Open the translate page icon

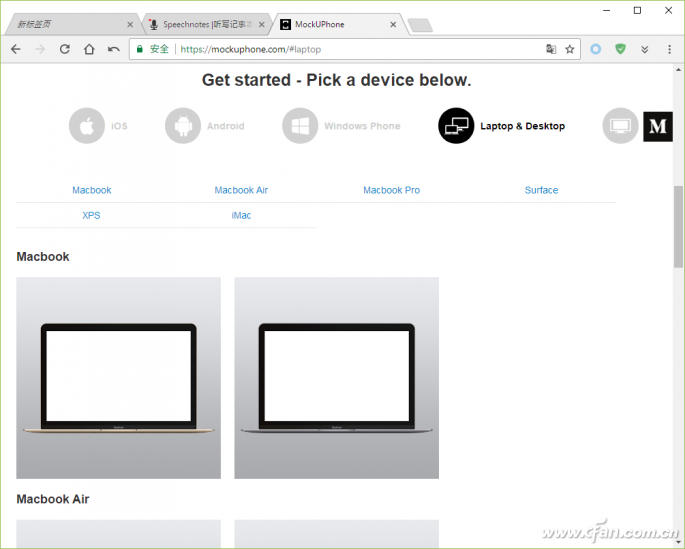coord(551,49)
